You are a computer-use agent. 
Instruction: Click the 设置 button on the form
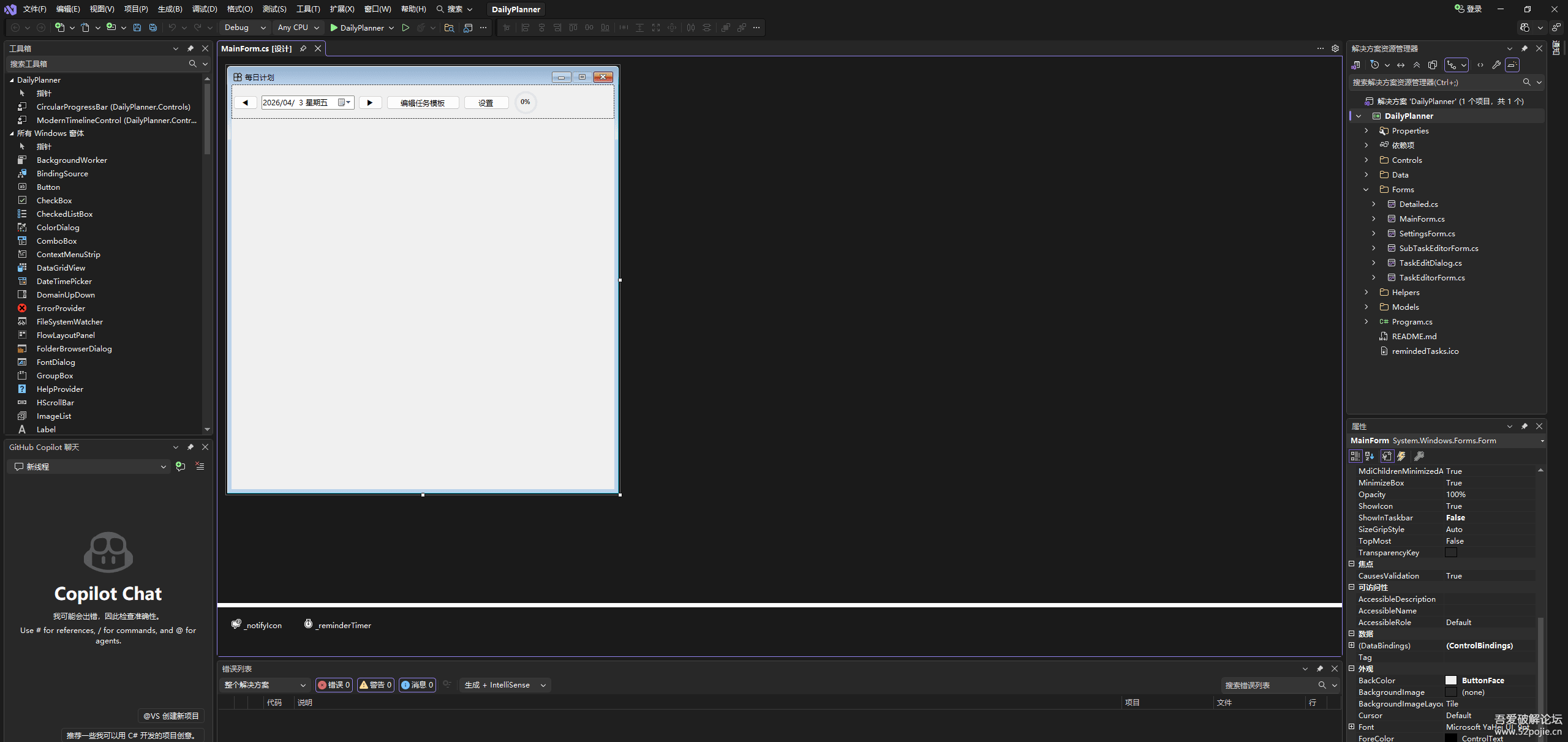coord(486,103)
